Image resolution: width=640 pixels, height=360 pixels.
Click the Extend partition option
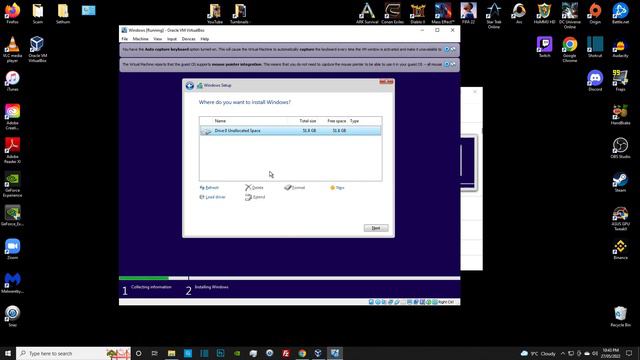[255, 197]
